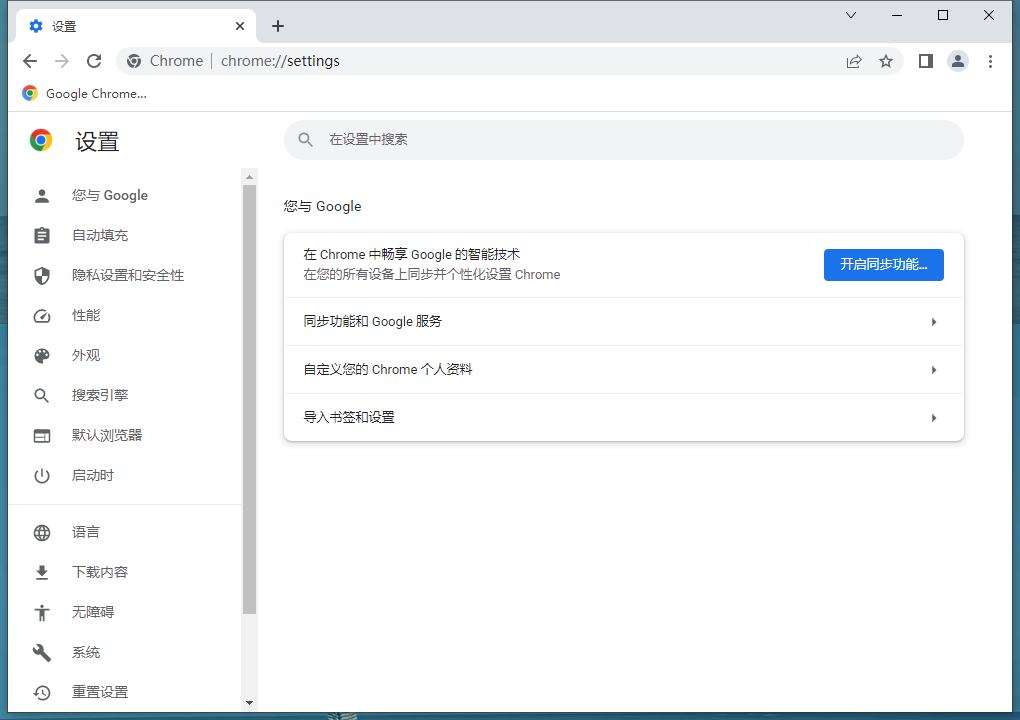This screenshot has width=1020, height=720.
Task: Click the restore icon for 重置设置
Action: pyautogui.click(x=42, y=693)
